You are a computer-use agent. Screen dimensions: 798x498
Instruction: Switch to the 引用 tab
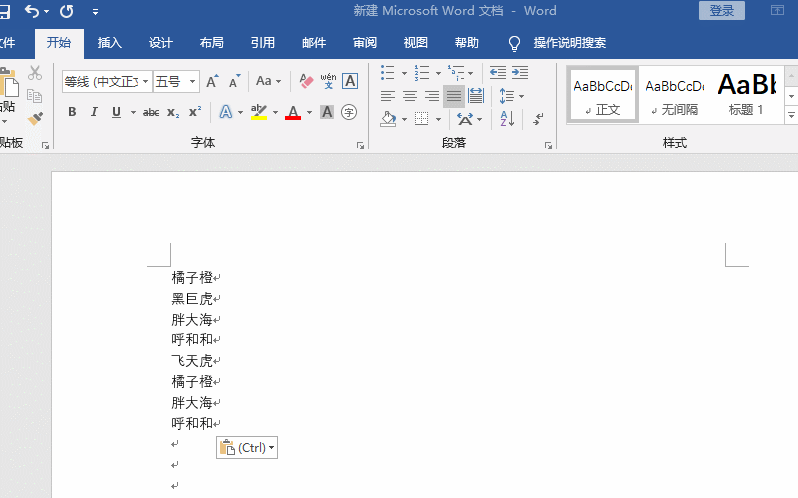[263, 43]
